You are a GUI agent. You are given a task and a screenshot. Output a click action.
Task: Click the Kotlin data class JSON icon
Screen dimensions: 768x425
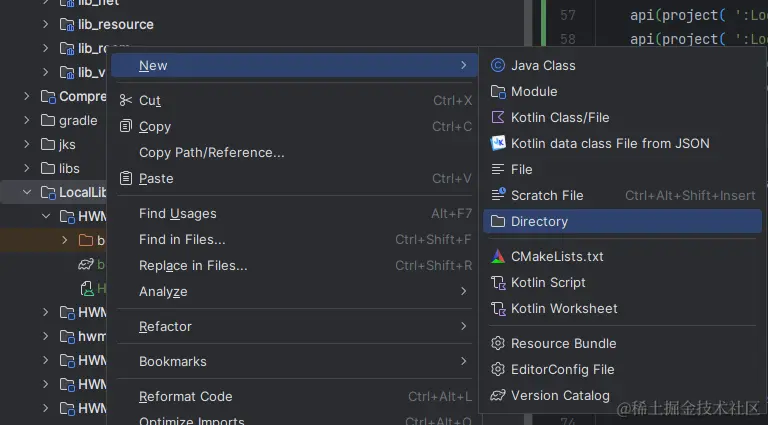point(498,143)
